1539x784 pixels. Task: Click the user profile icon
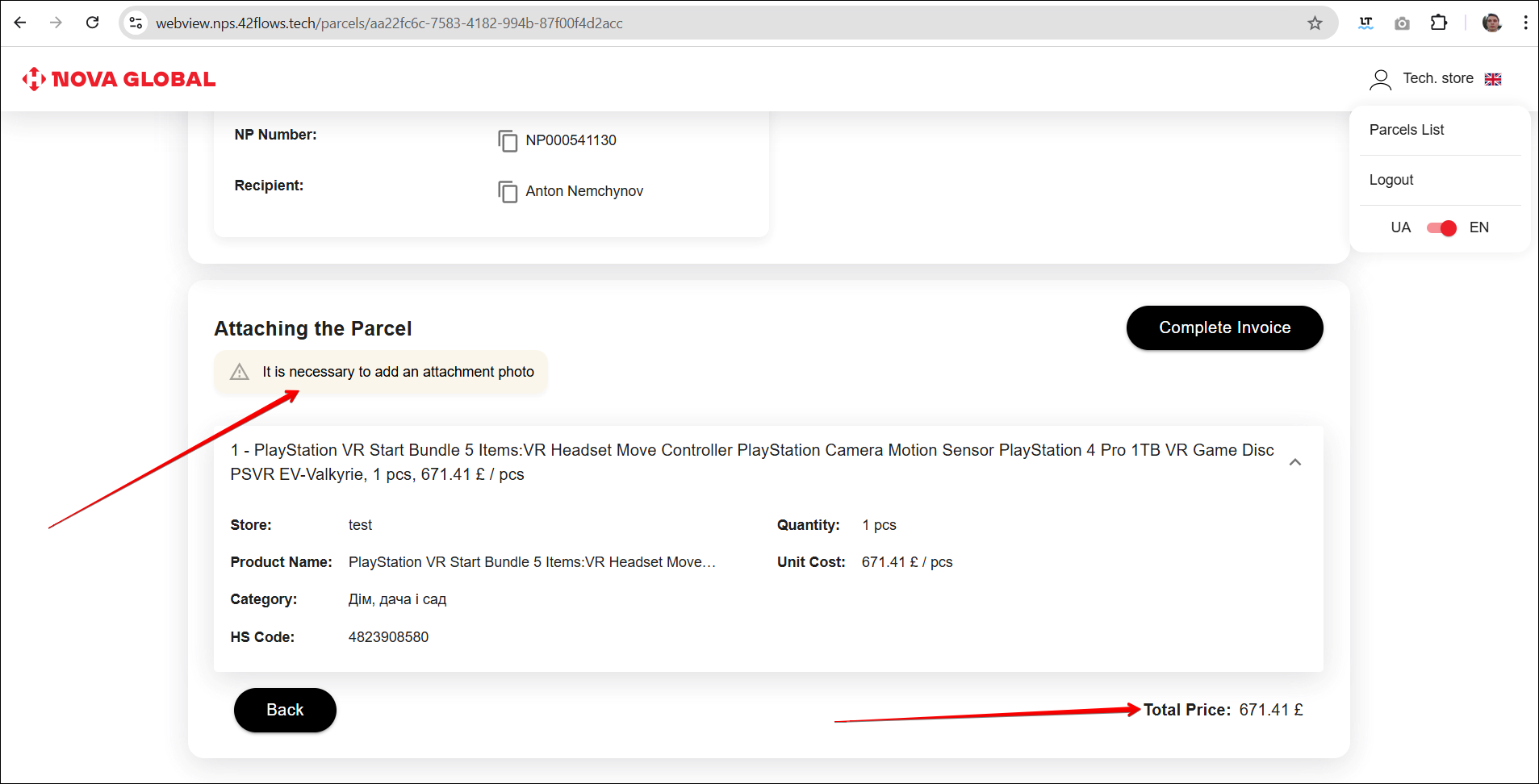pos(1380,79)
